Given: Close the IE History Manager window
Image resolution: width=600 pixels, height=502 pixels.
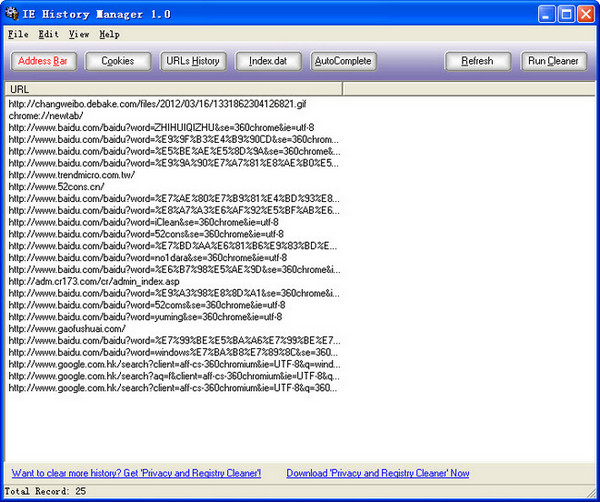Looking at the screenshot, I should [585, 14].
